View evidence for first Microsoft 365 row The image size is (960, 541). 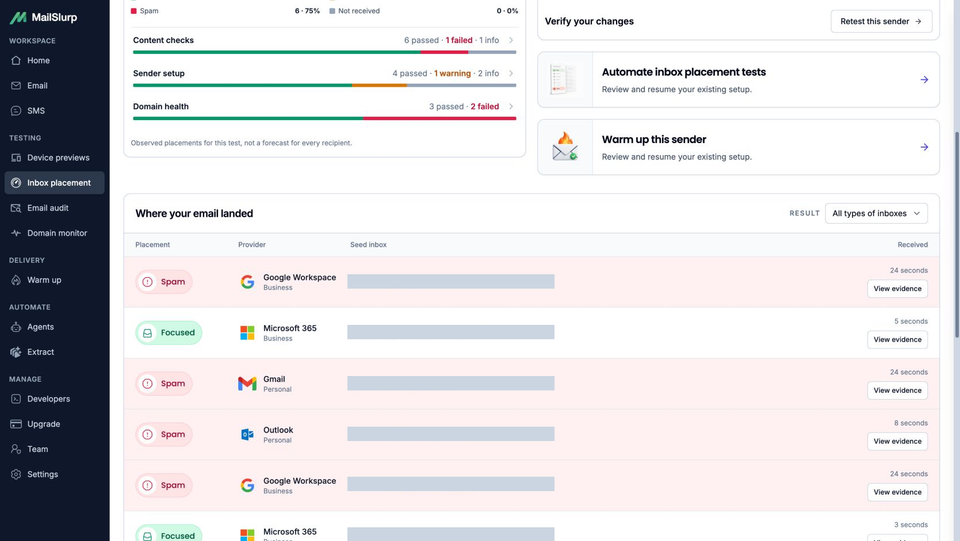[x=897, y=340]
